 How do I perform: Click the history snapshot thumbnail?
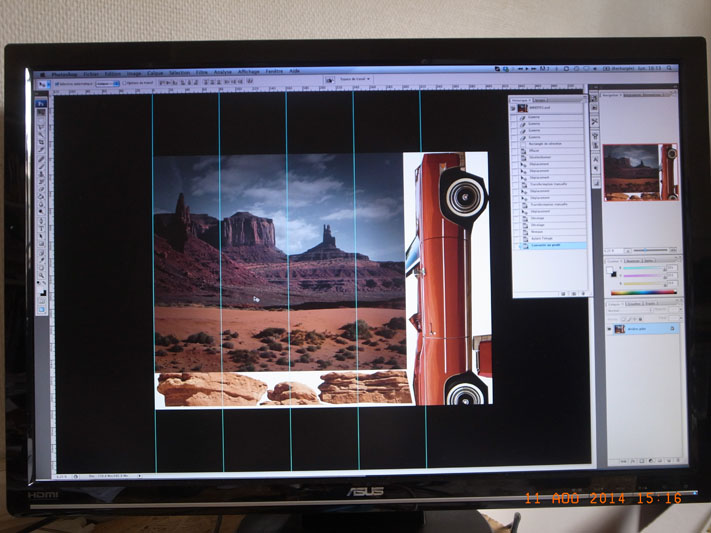click(x=523, y=108)
